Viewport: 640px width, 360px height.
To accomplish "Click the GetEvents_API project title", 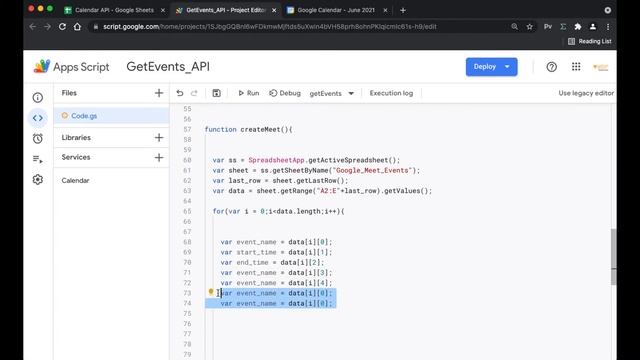I will 168,67.
